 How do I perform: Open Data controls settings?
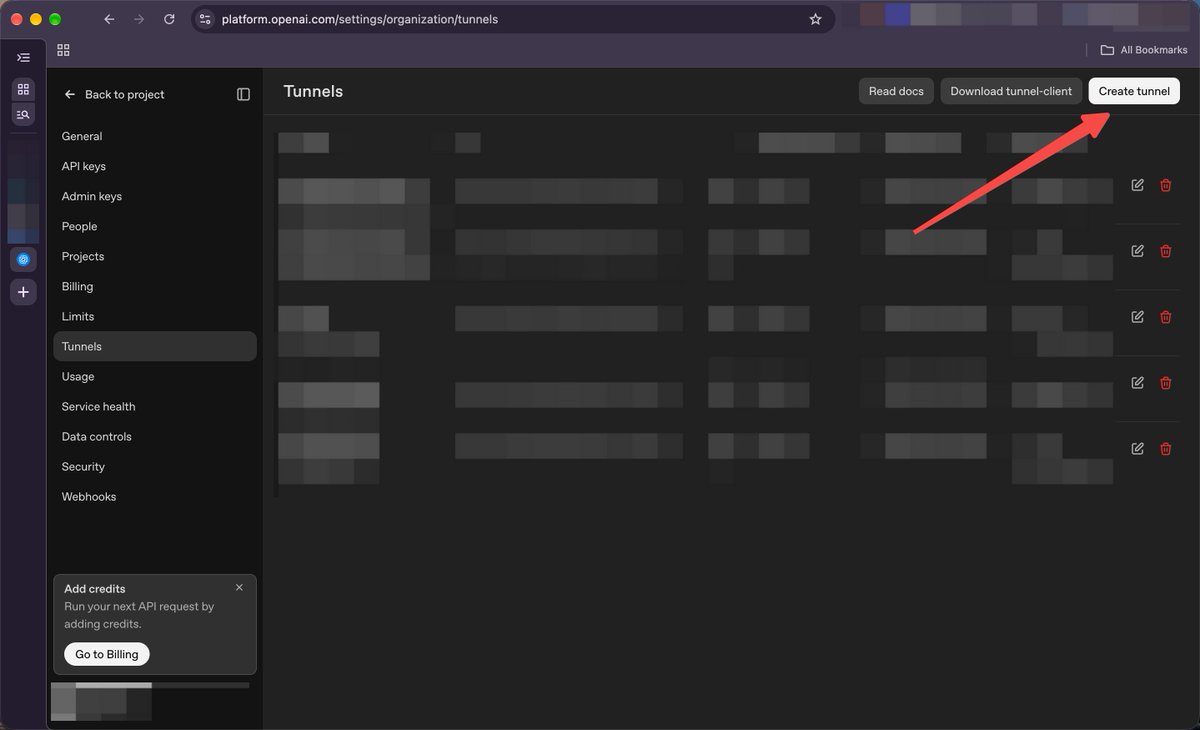155,436
